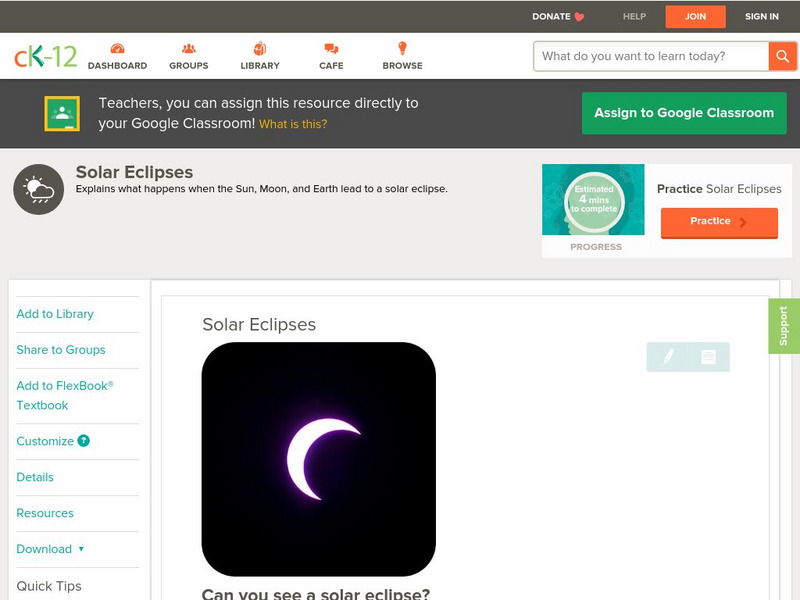The image size is (800, 600).
Task: Open the Dashboard via its gauge icon
Action: (x=119, y=47)
